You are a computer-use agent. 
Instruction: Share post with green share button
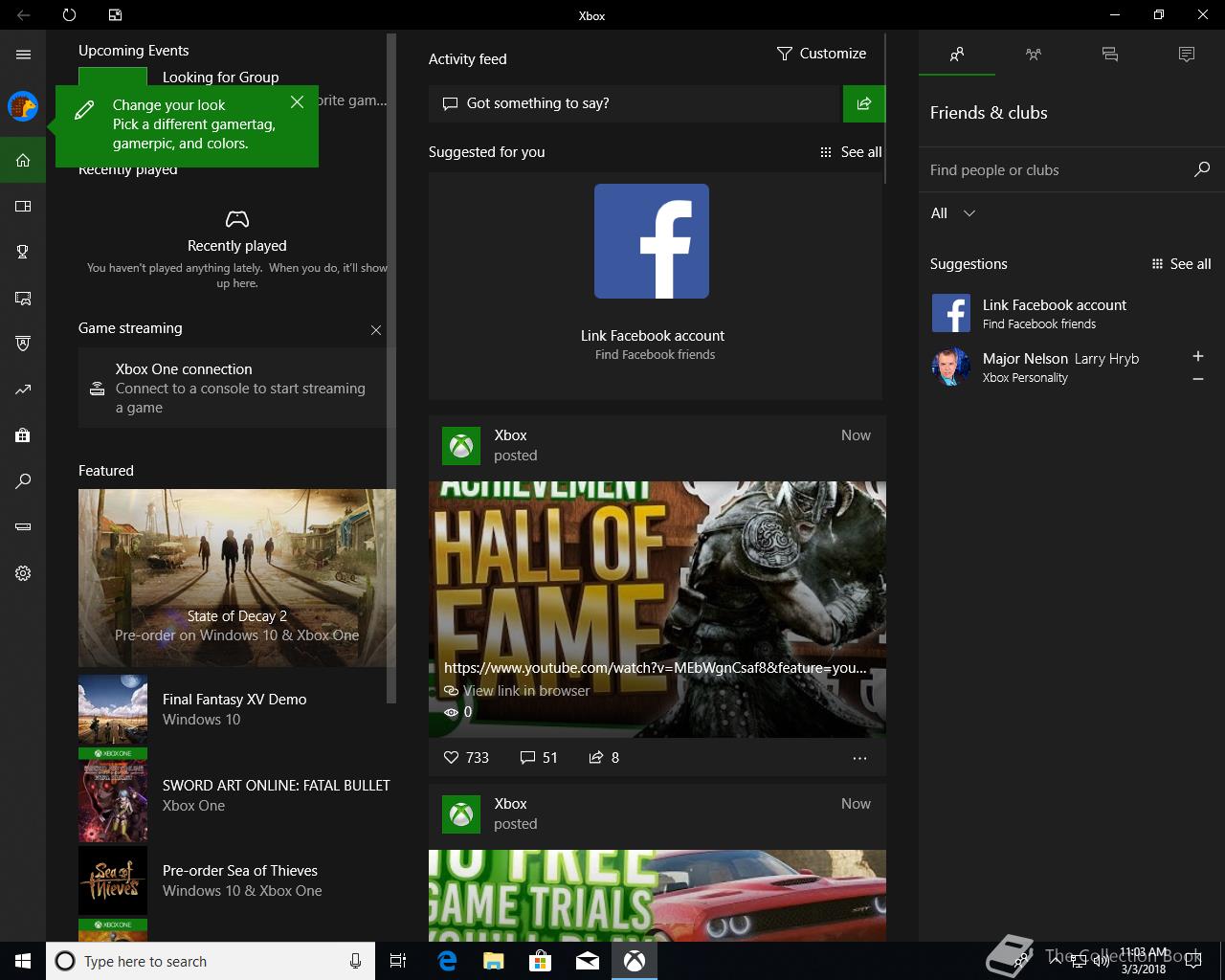[x=864, y=103]
